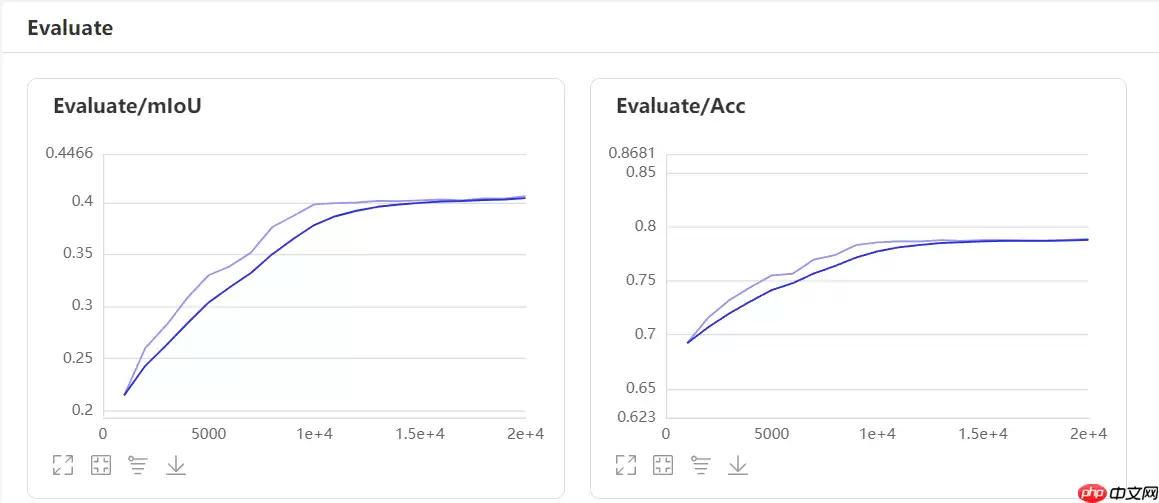Viewport: 1159px width, 503px height.
Task: Click the 5000 x-axis label in mIoU chart
Action: pos(209,434)
